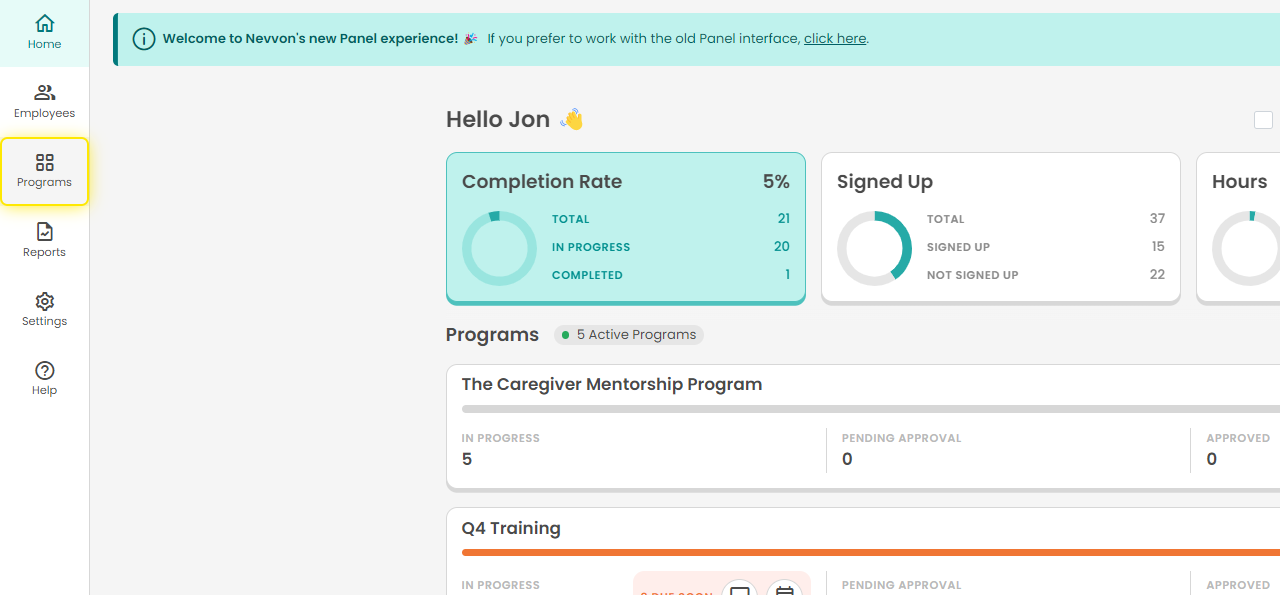The height and width of the screenshot is (595, 1280).
Task: Select the Hours card title
Action: click(1239, 182)
